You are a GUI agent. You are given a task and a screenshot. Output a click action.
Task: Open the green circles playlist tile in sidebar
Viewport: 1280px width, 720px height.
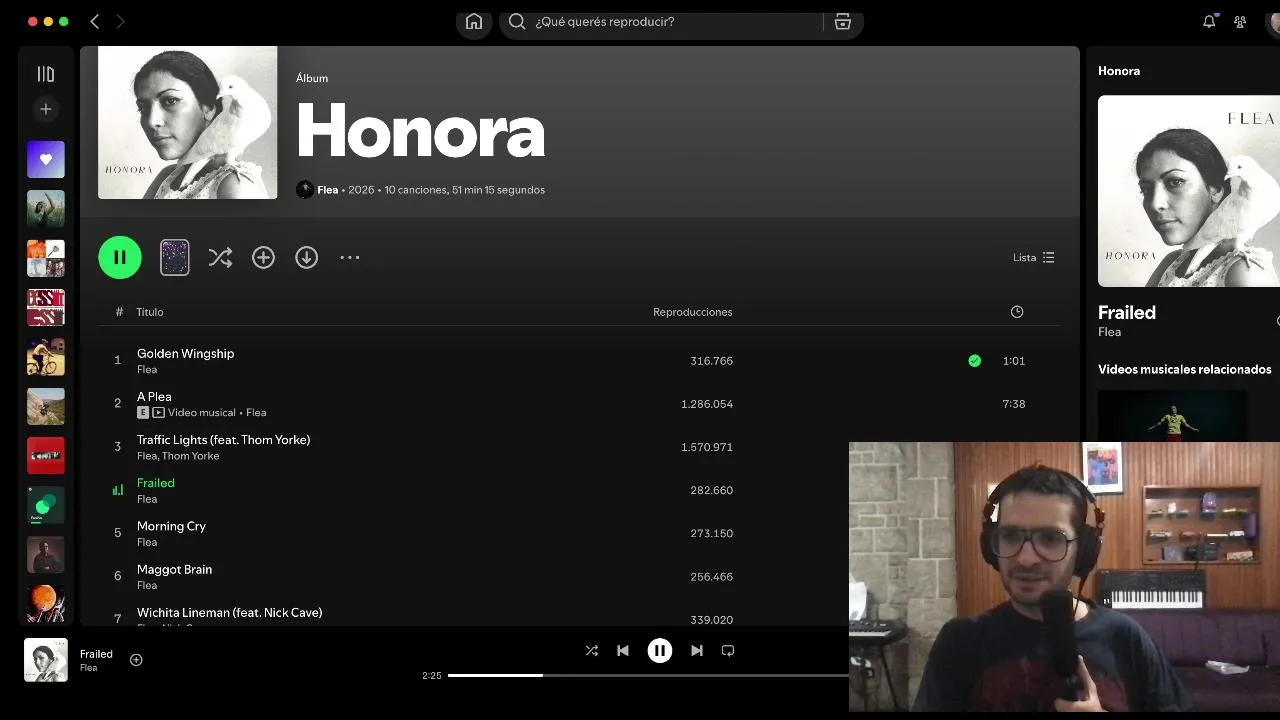click(x=46, y=505)
